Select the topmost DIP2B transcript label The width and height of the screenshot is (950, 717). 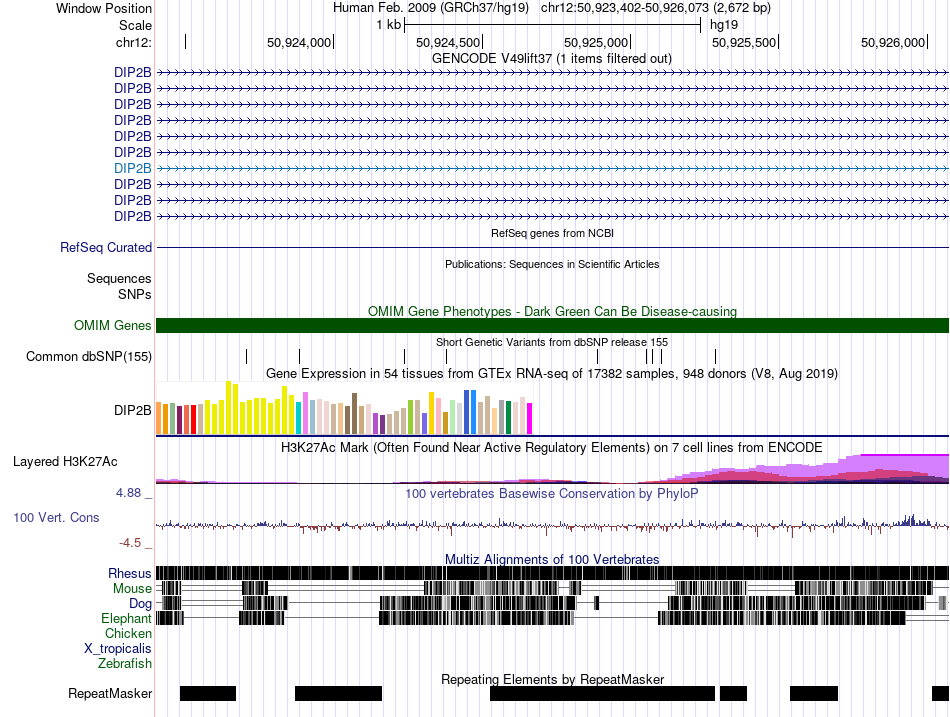pos(133,73)
